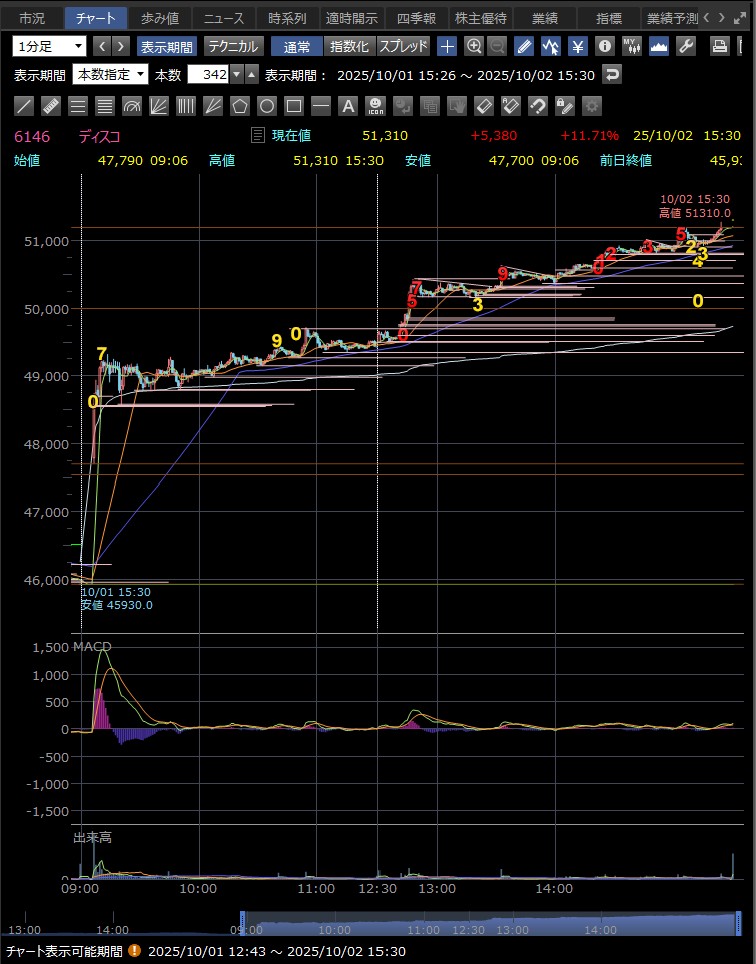
Task: Open the 本数 bar count dropdown arrow
Action: point(236,74)
